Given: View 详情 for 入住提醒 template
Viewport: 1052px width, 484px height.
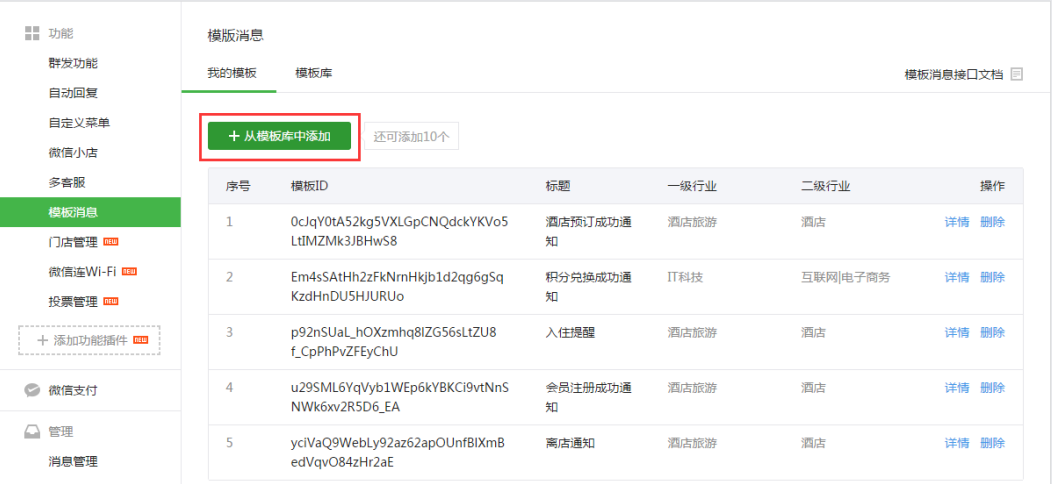Looking at the screenshot, I should [957, 332].
